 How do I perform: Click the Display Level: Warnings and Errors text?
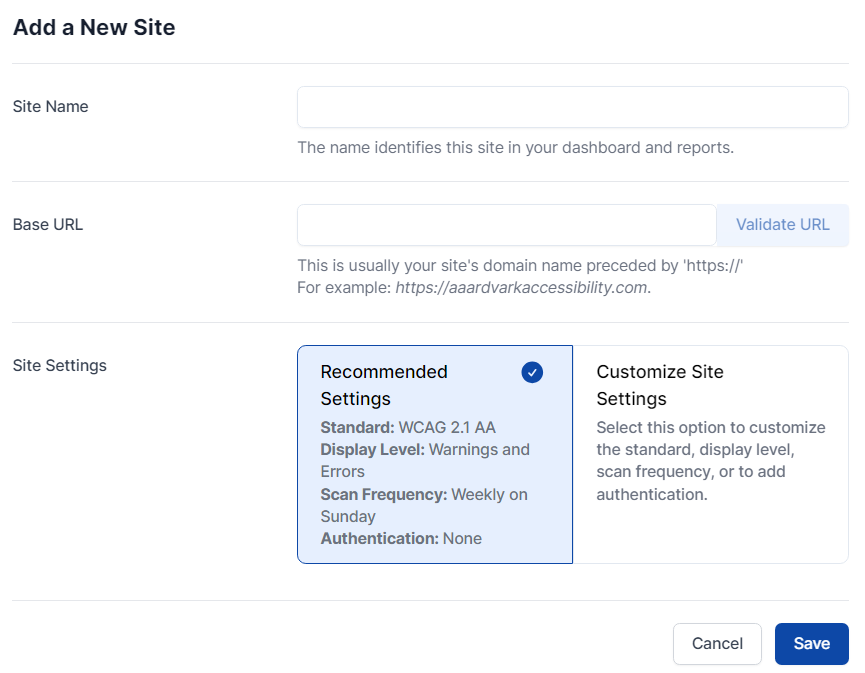click(x=425, y=460)
